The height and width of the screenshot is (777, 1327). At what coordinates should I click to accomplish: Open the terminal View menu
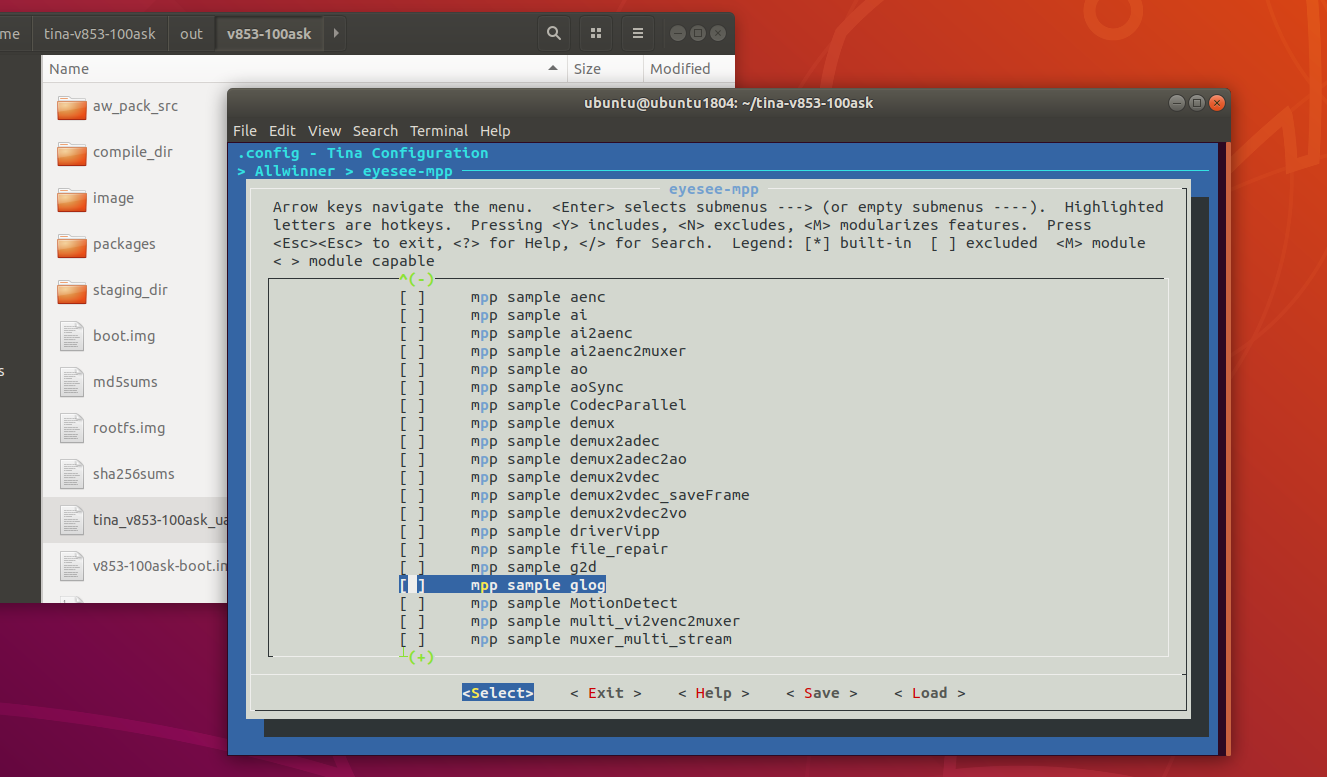[x=325, y=131]
